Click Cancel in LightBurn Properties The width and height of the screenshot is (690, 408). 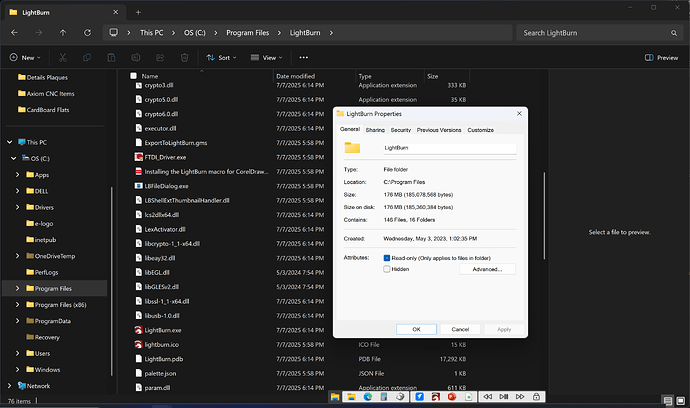tap(460, 329)
